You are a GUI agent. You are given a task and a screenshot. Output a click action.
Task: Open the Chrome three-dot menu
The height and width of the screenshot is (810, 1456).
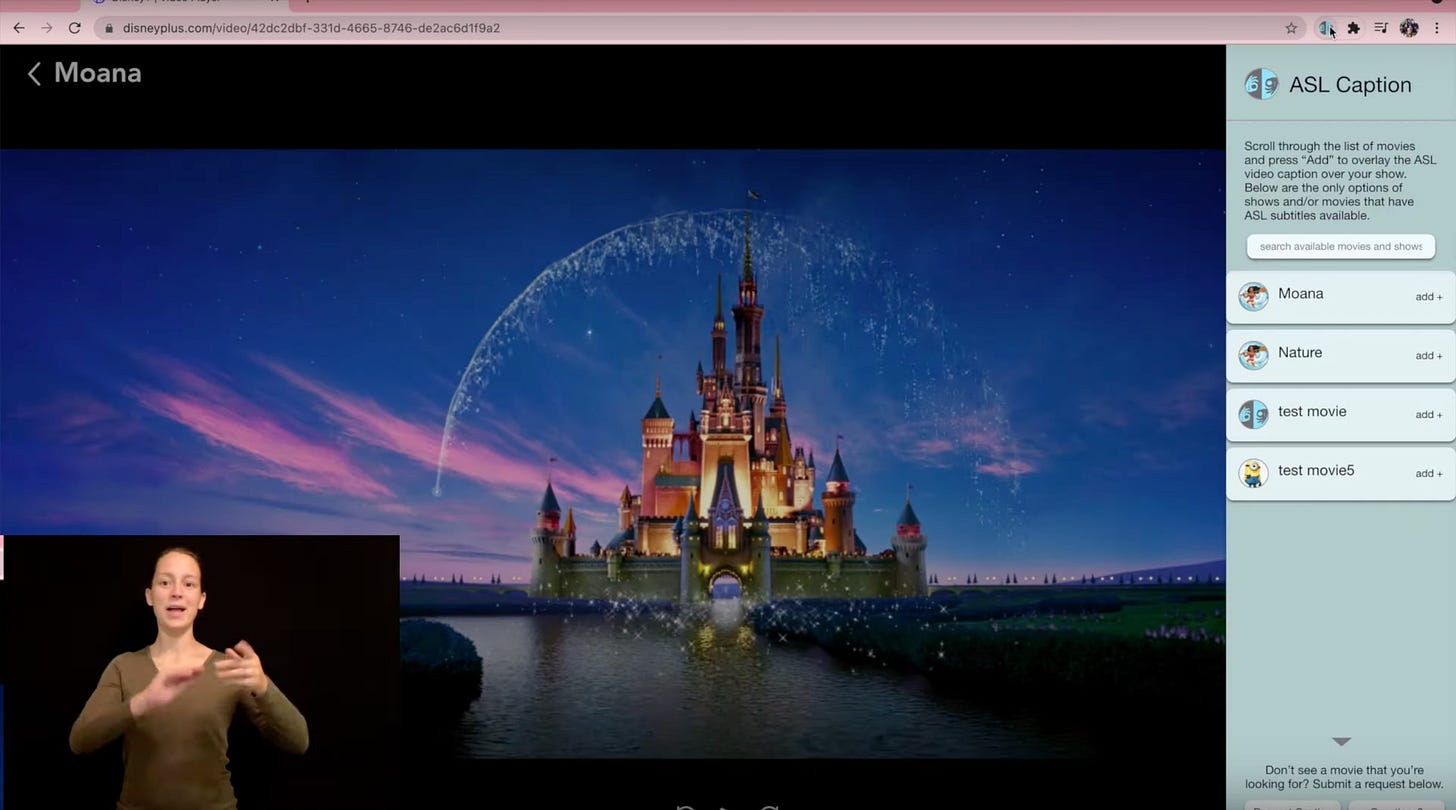[x=1437, y=28]
